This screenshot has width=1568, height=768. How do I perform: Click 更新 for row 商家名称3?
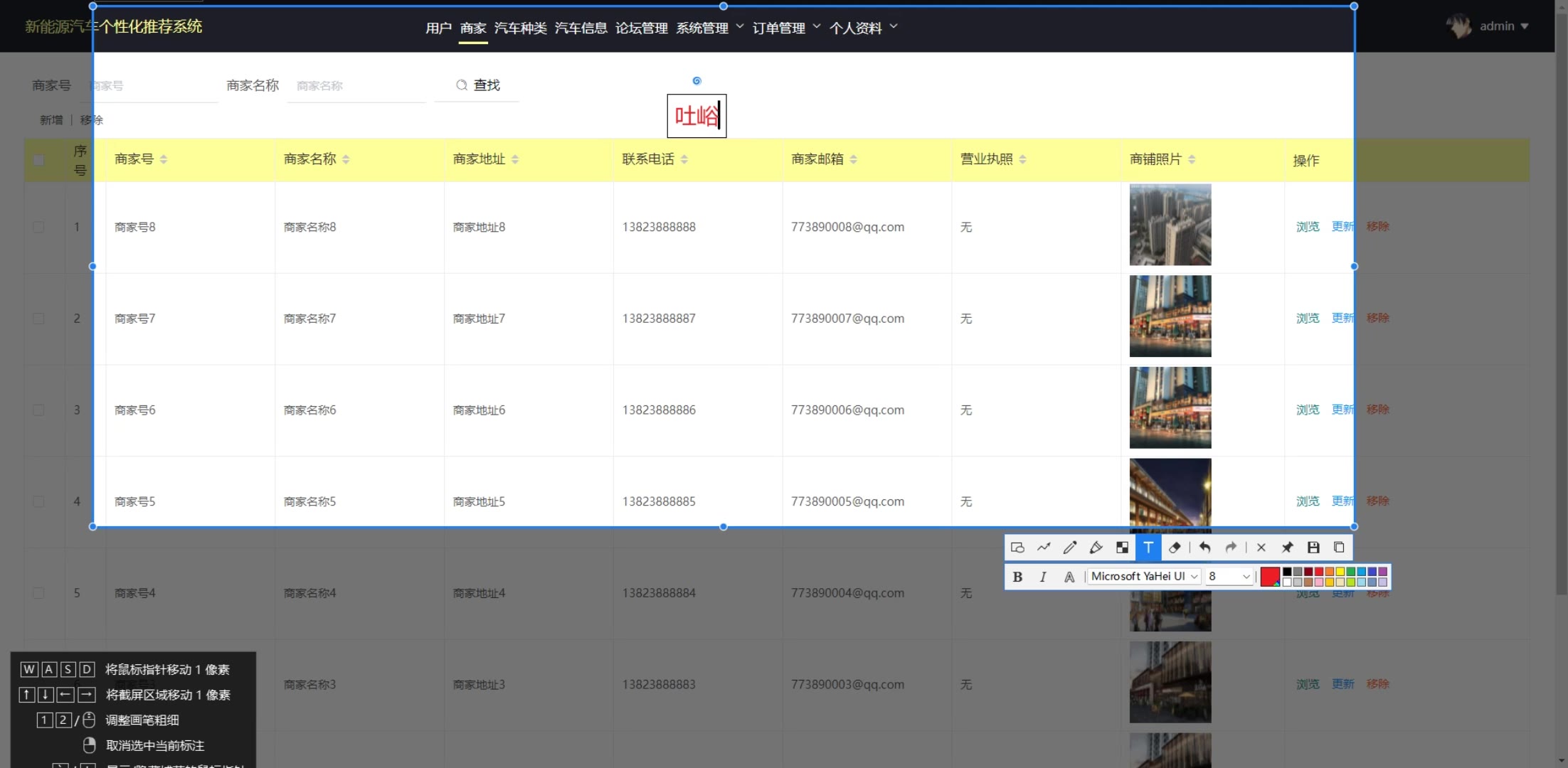(x=1343, y=684)
